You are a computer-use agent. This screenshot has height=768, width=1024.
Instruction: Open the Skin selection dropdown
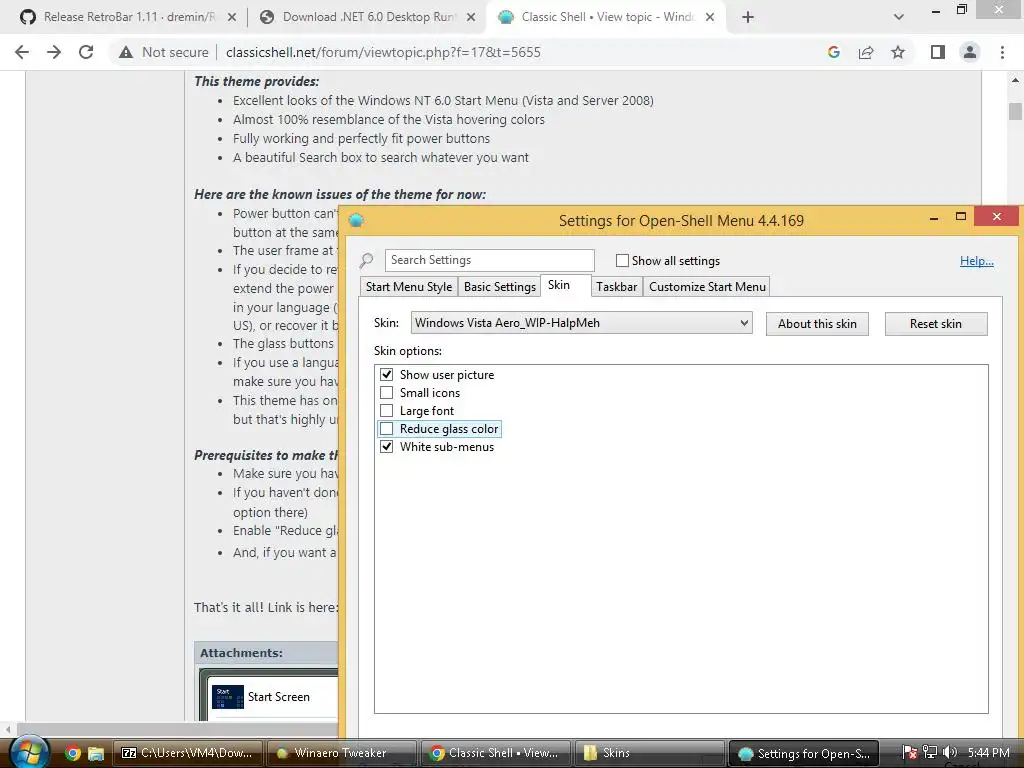point(581,323)
